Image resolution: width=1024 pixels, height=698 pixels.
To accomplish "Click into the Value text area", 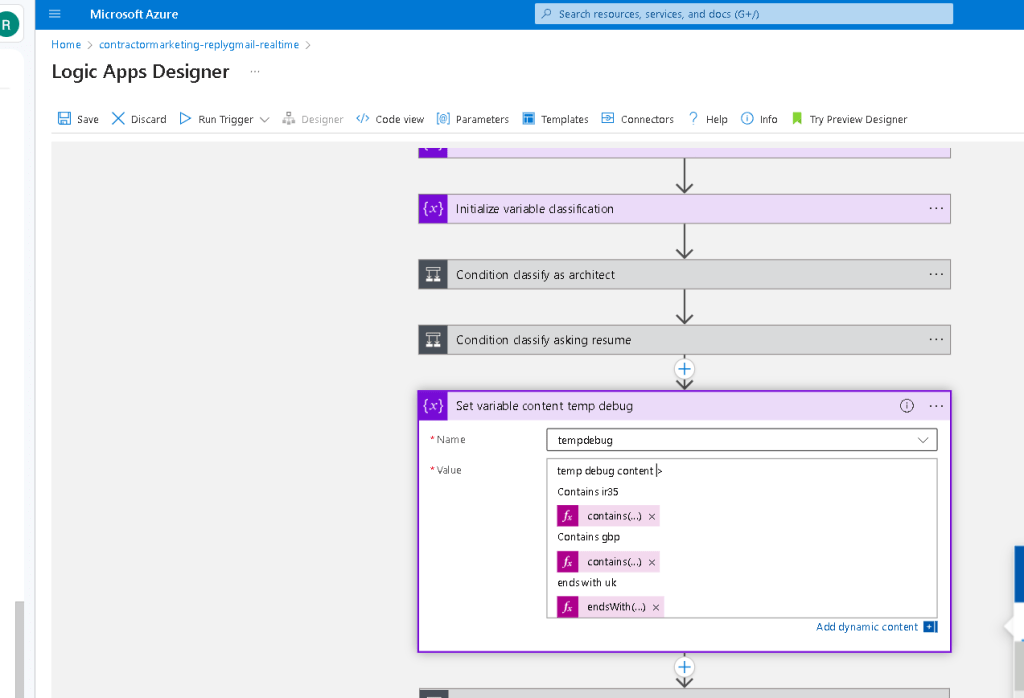I will coord(742,538).
